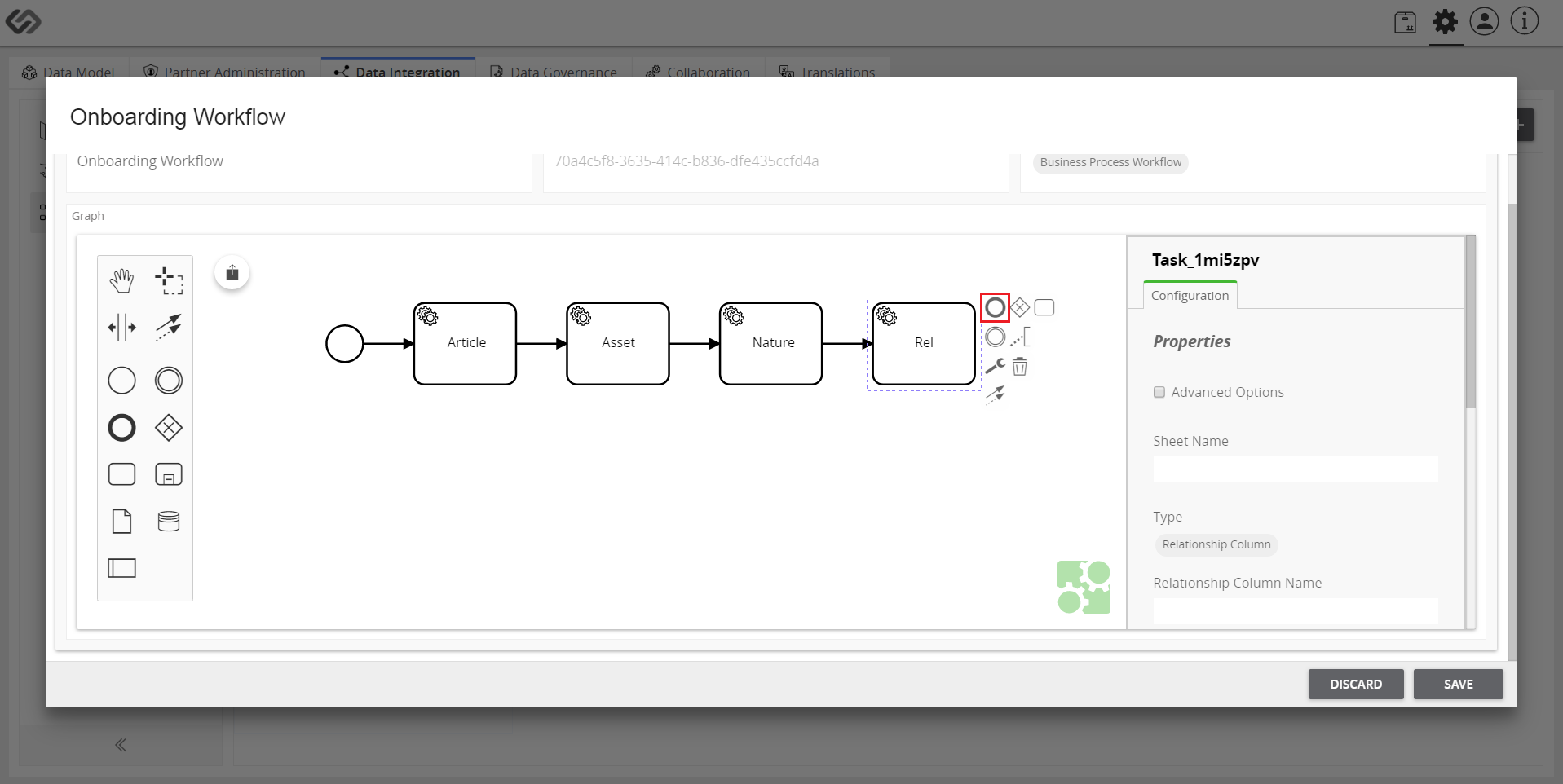
Task: Toggle the Advanced Options checkbox
Action: click(1159, 392)
